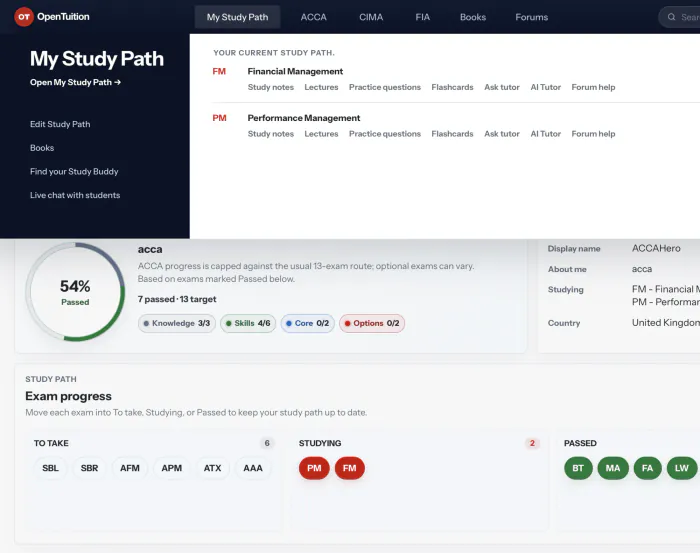Open Performance Management Study notes
700x553 pixels.
[x=271, y=133]
